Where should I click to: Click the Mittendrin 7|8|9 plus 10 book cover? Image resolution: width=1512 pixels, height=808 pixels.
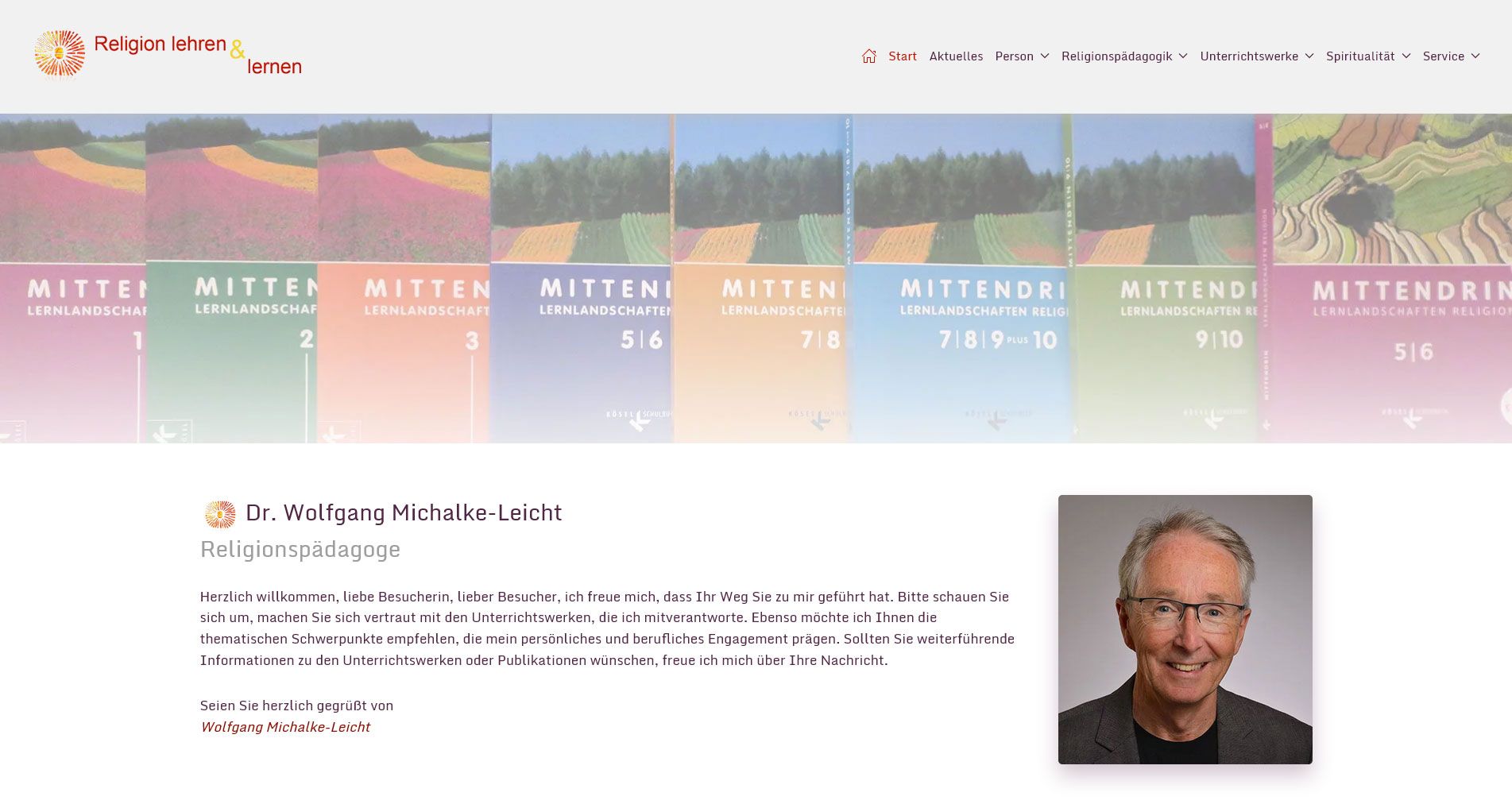pos(961,278)
